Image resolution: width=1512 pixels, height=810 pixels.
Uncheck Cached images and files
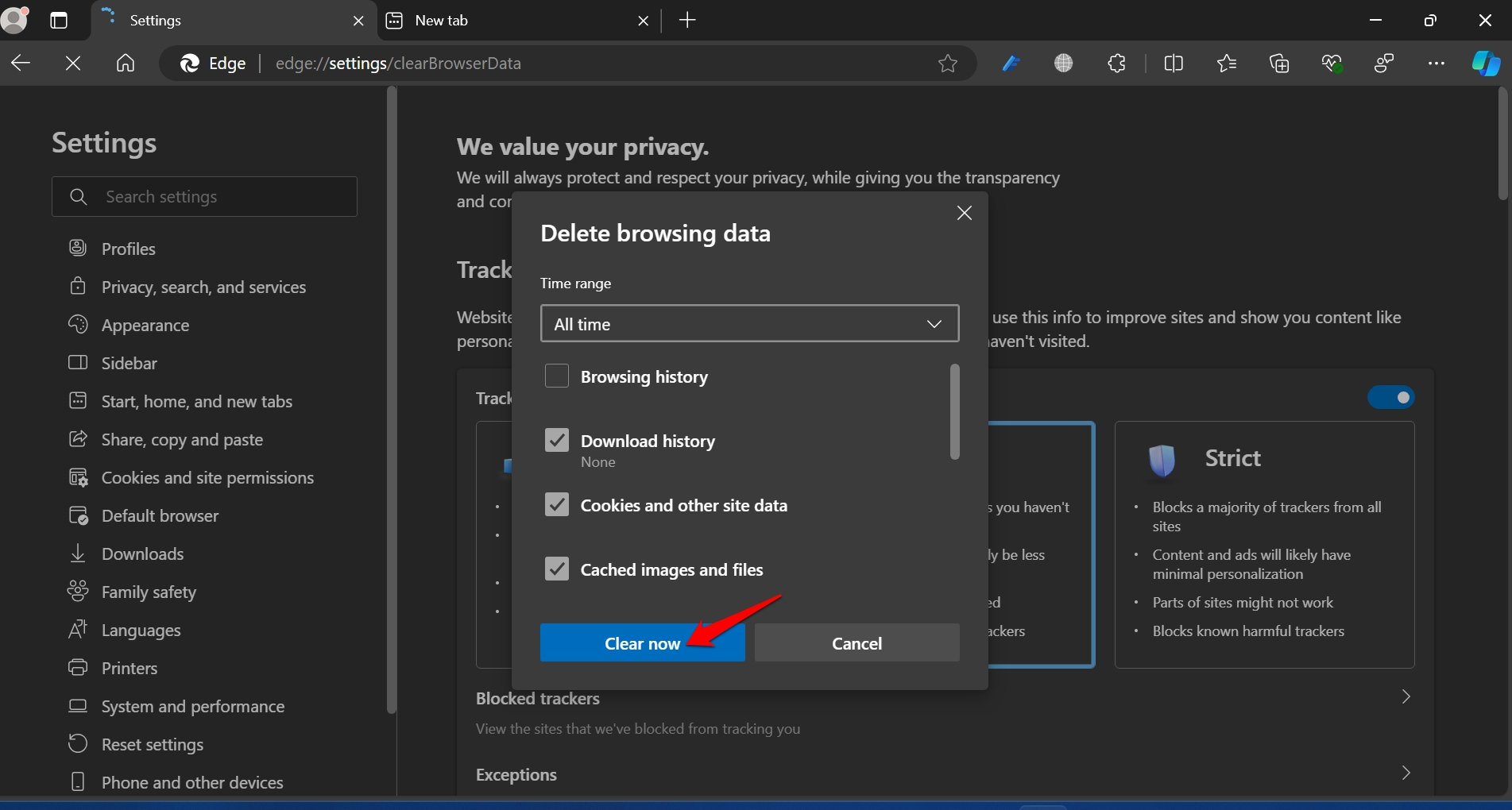pos(557,569)
